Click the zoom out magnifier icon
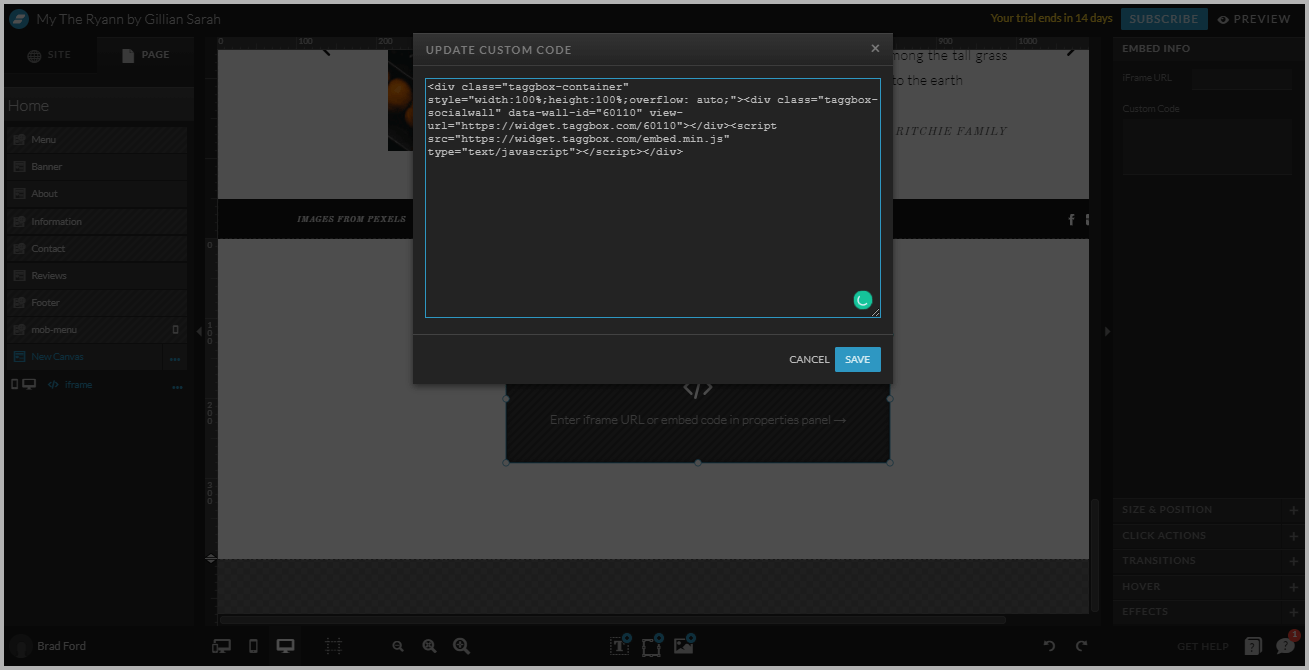This screenshot has height=670, width=1309. coord(397,646)
